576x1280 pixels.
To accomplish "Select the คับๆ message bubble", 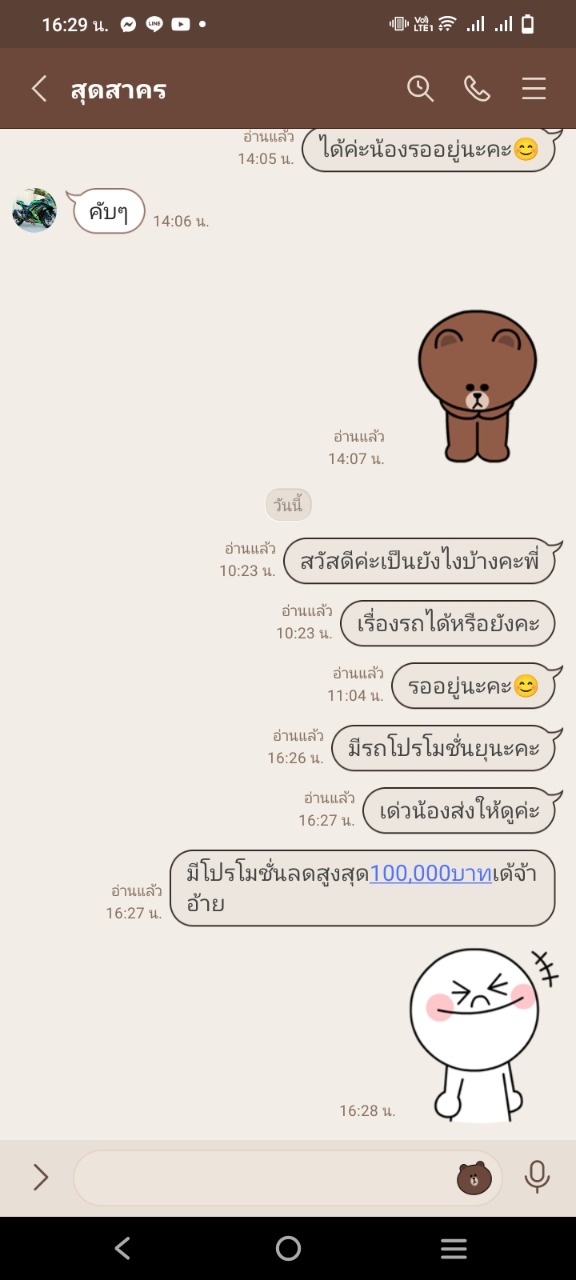I will click(x=108, y=212).
